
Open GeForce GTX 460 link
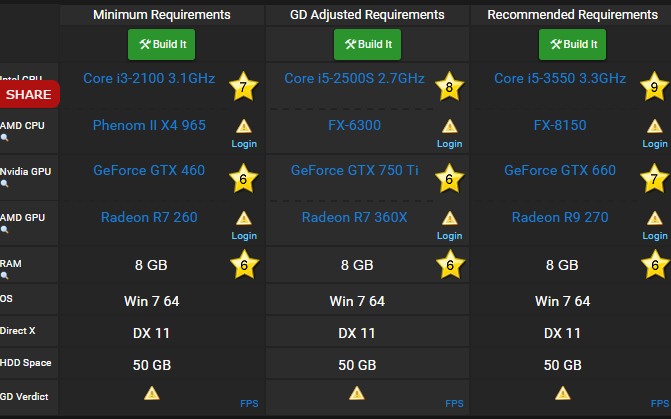pyautogui.click(x=149, y=170)
